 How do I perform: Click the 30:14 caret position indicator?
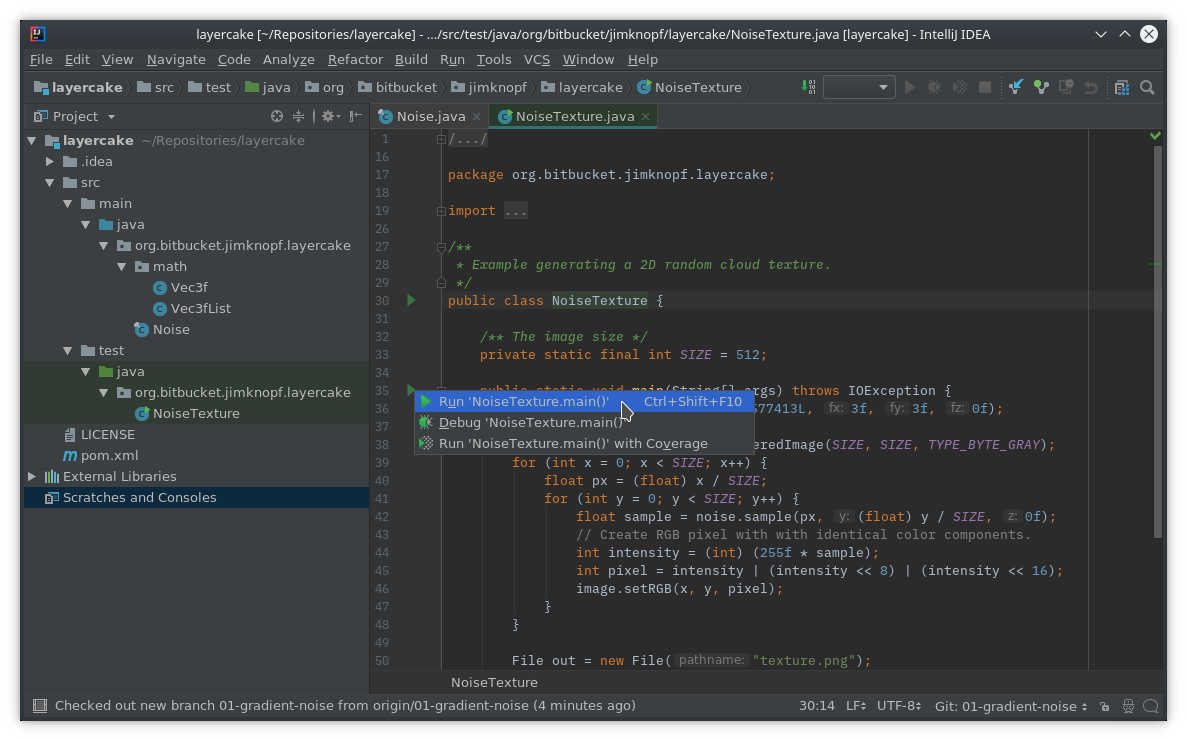[817, 706]
